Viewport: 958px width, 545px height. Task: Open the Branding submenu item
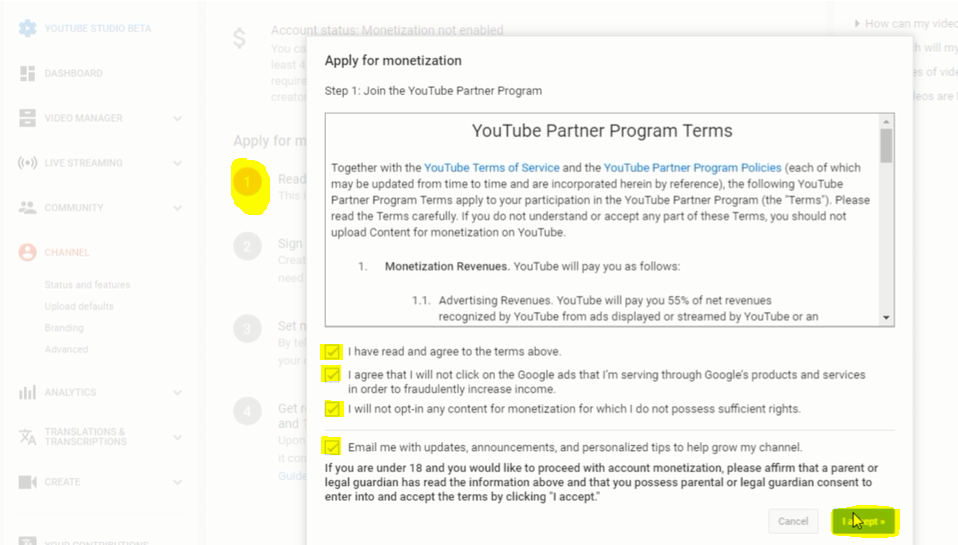coord(64,328)
